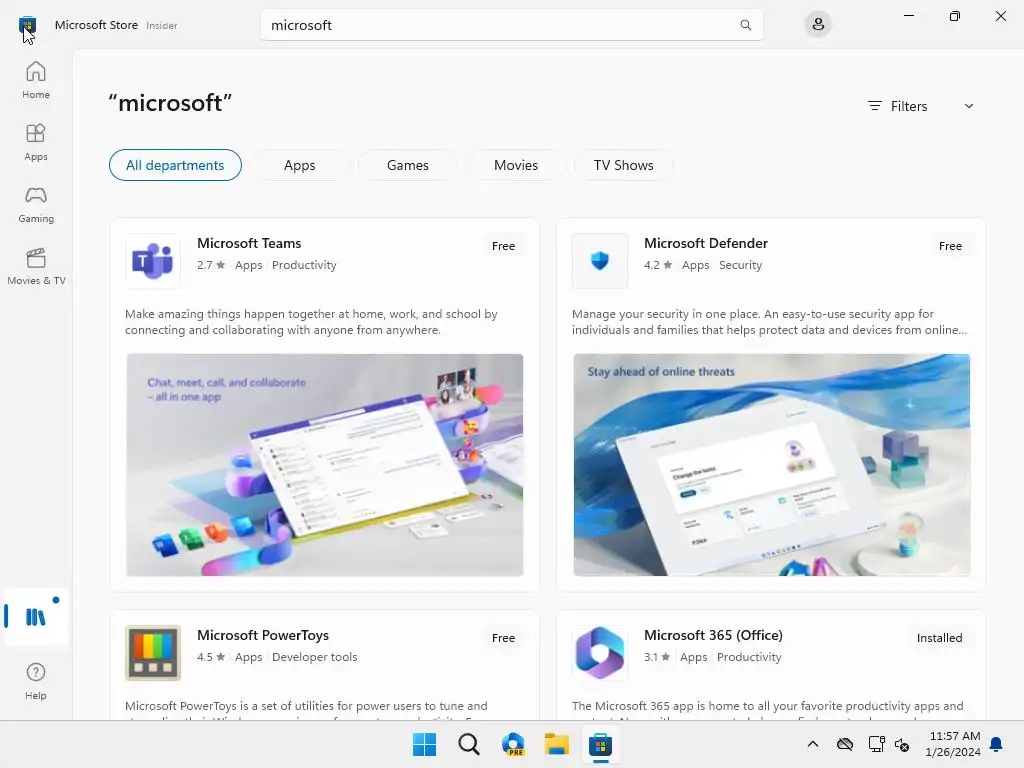Open the Home section in sidebar
This screenshot has width=1024, height=768.
point(36,80)
